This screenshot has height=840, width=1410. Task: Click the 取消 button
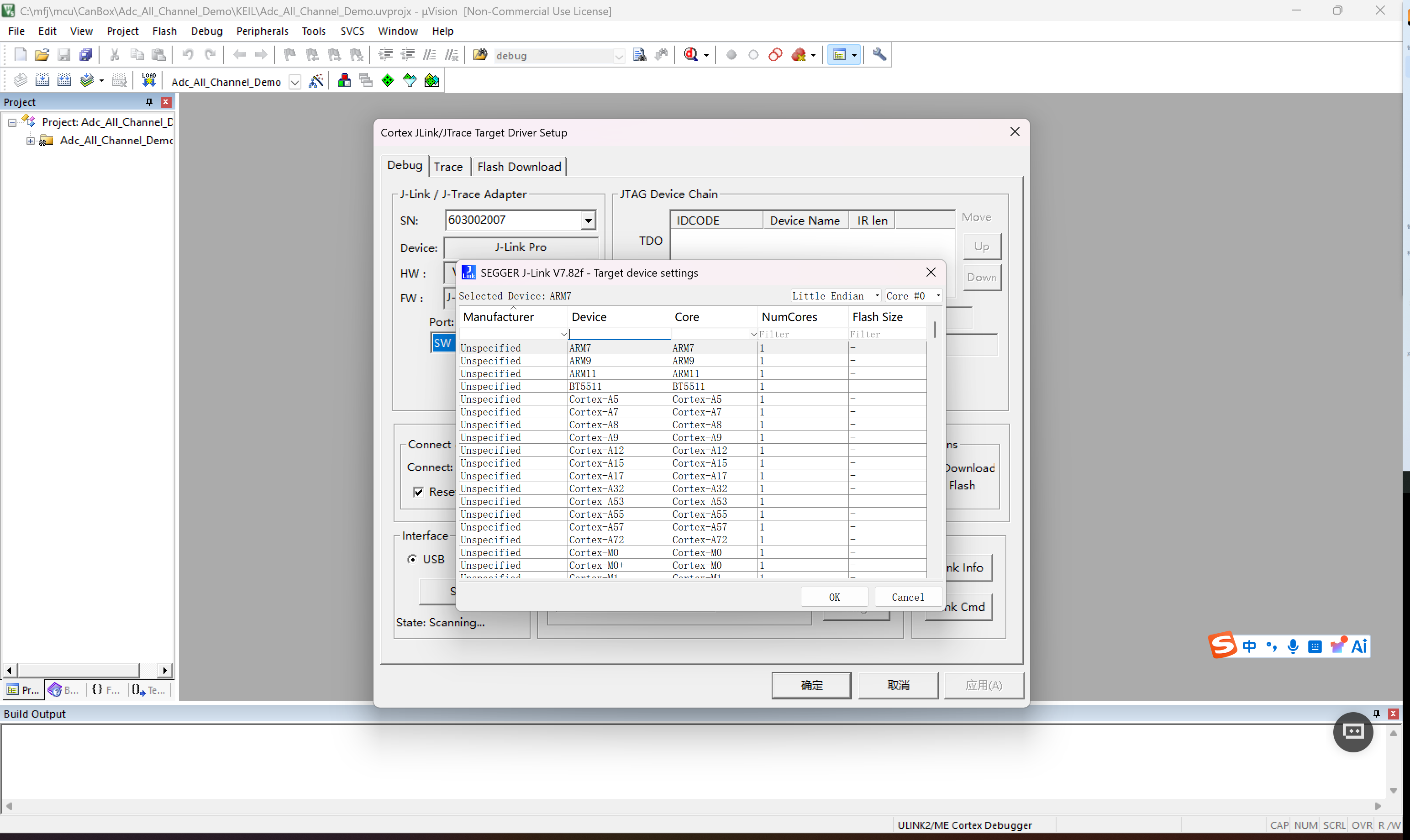click(x=898, y=686)
